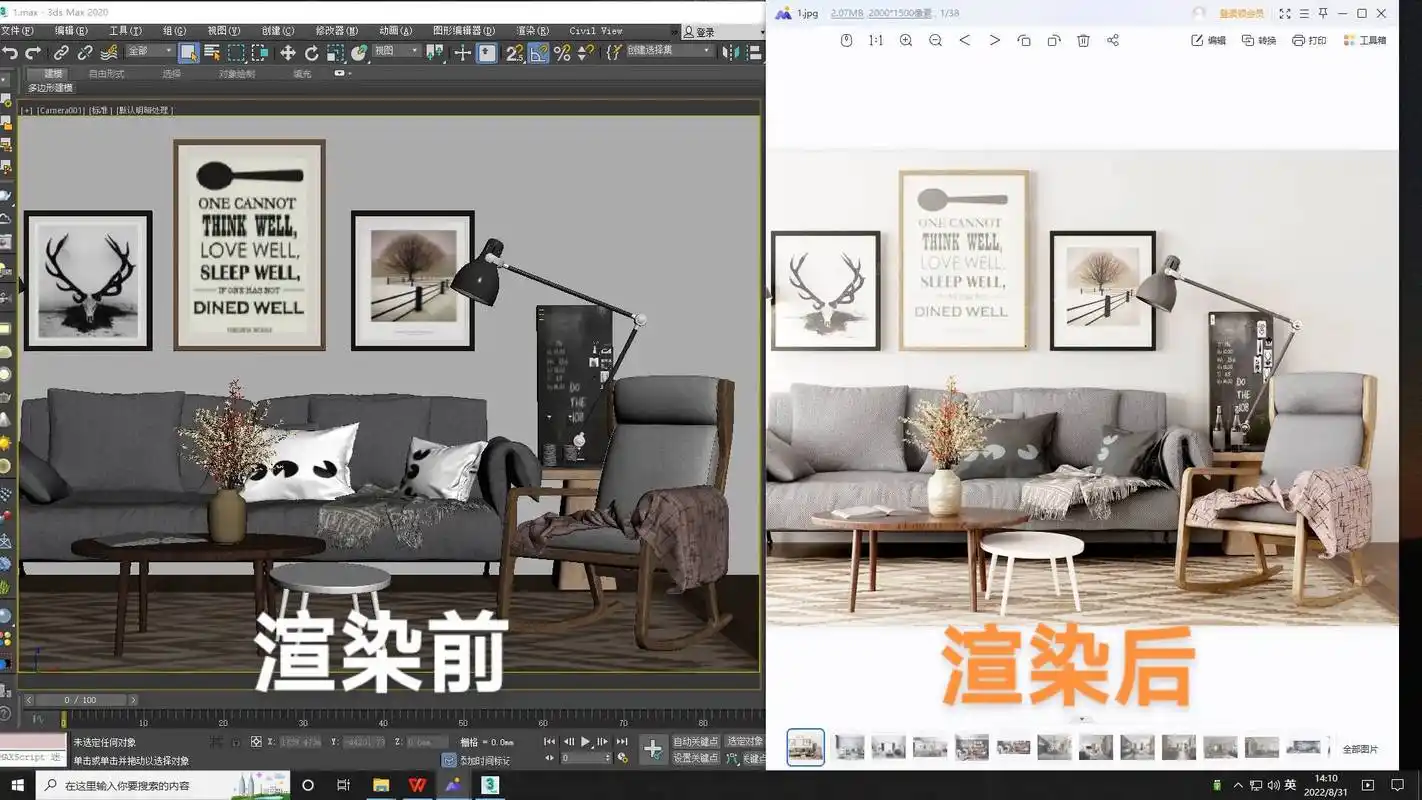
Task: Open the 渲染(R) menu
Action: 532,31
